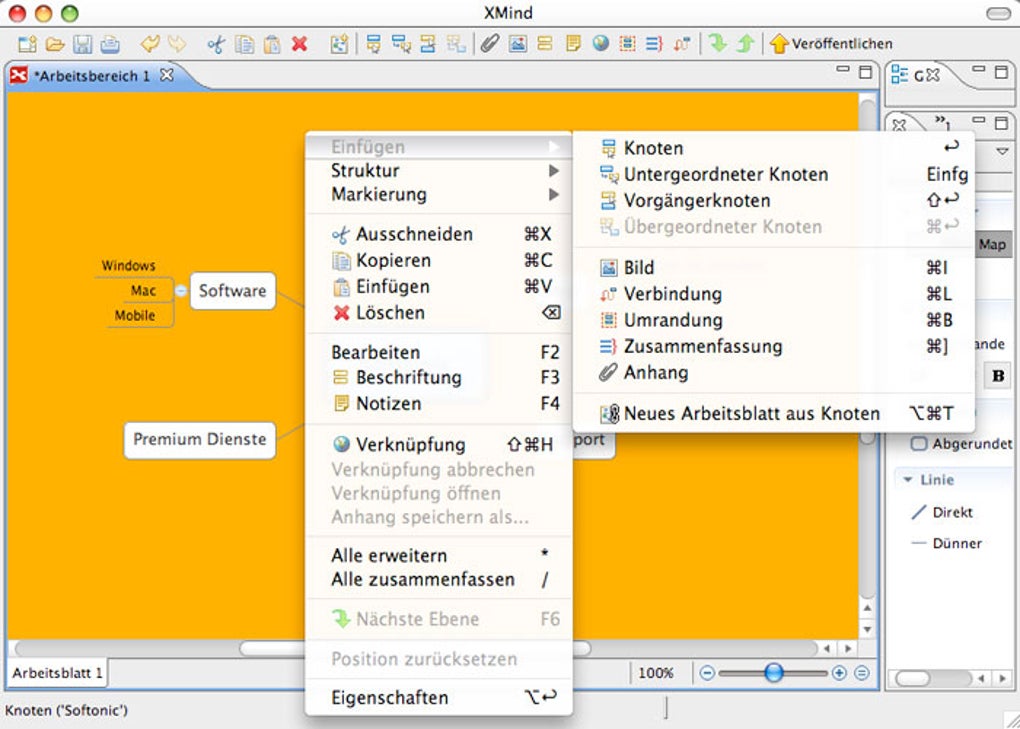Open a file with the folder toolbar icon
This screenshot has width=1020, height=729.
(x=55, y=44)
